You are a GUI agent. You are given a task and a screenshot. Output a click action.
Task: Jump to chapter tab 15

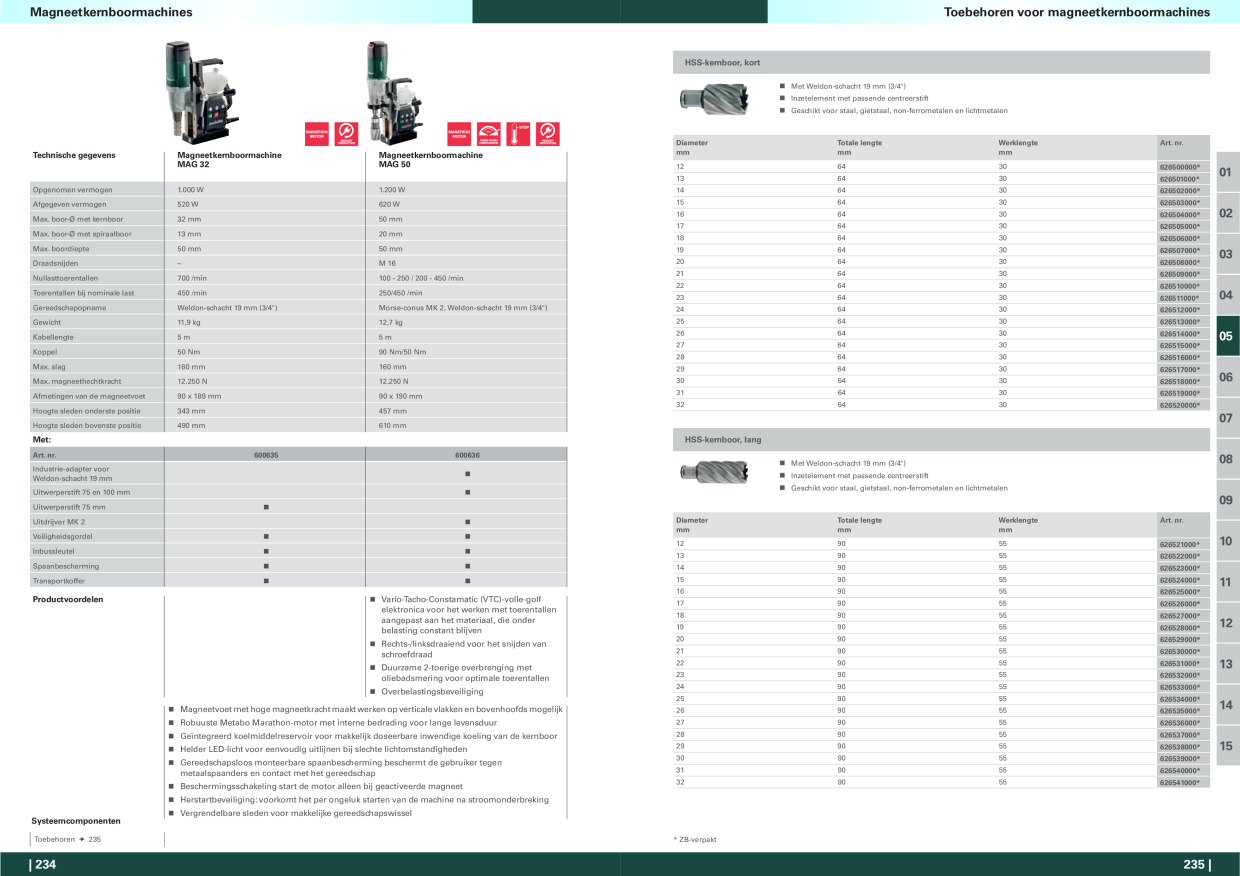[x=1226, y=746]
